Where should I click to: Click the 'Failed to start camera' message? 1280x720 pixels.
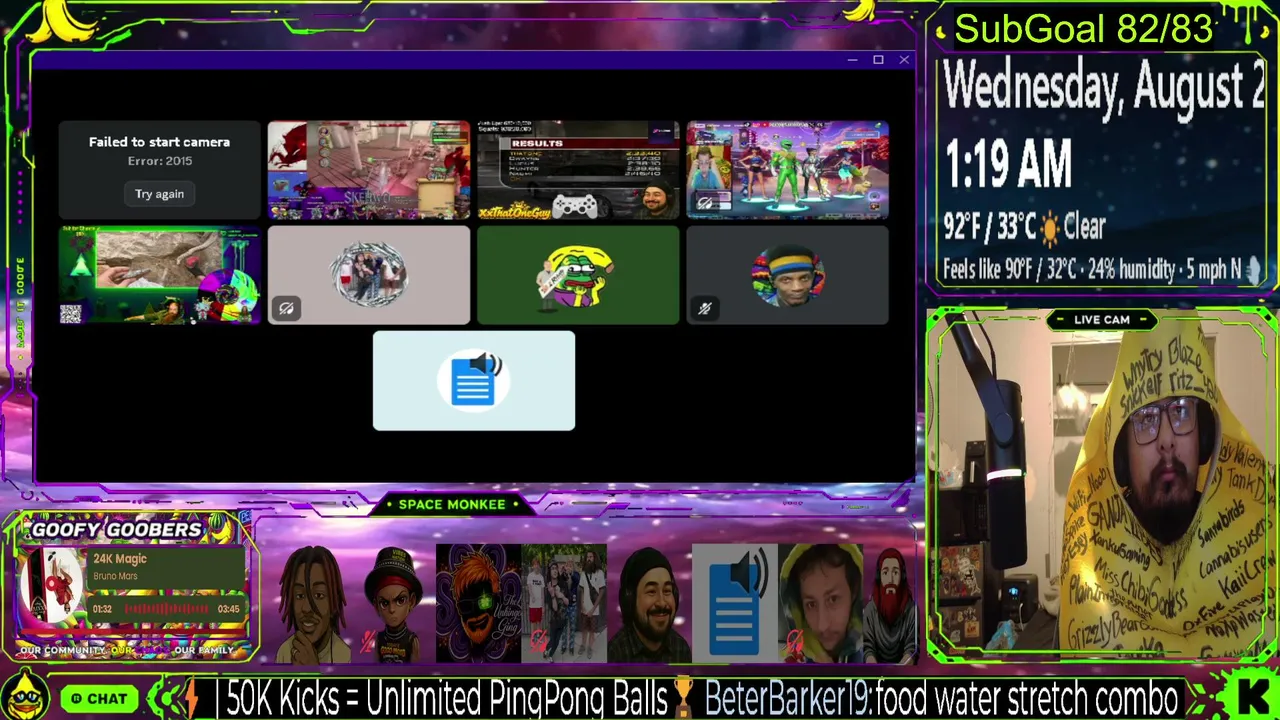[x=159, y=142]
